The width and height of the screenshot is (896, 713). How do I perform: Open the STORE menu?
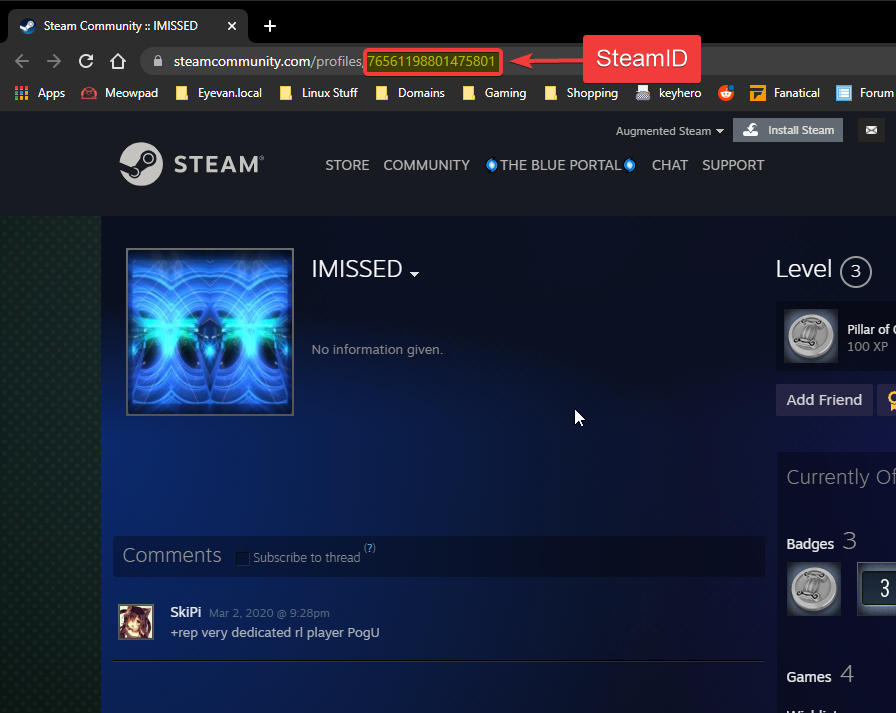347,165
